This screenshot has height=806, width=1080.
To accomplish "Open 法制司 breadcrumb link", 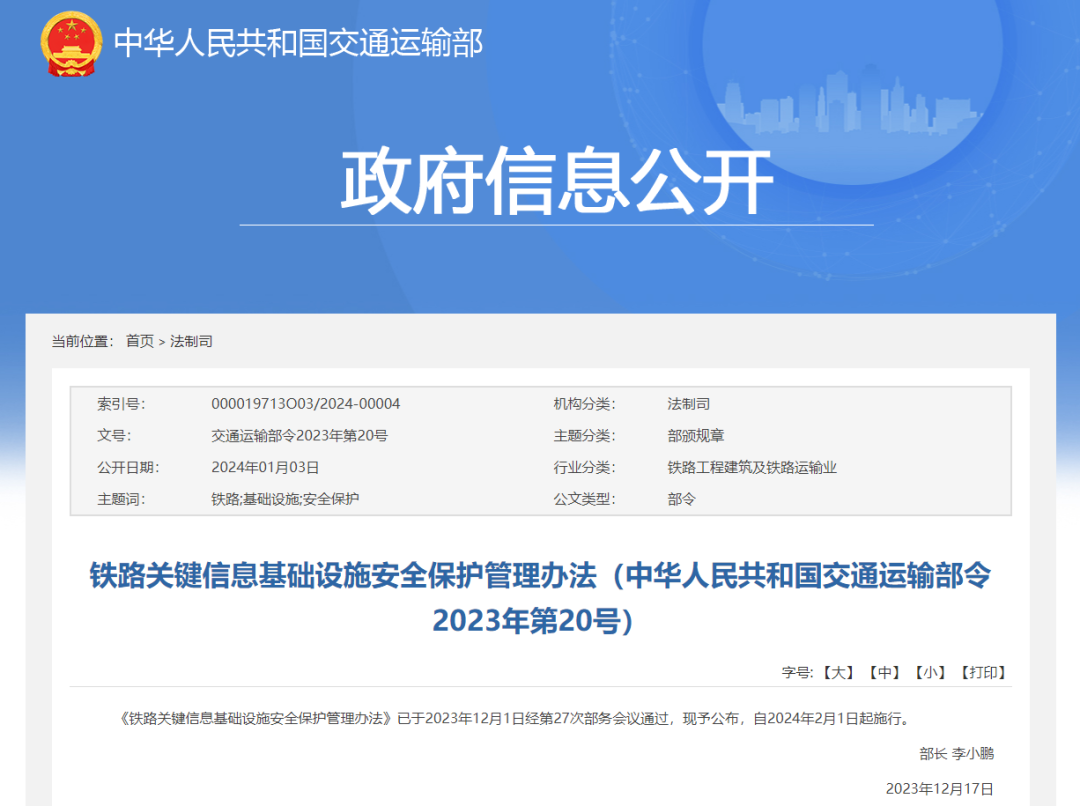I will coord(191,341).
